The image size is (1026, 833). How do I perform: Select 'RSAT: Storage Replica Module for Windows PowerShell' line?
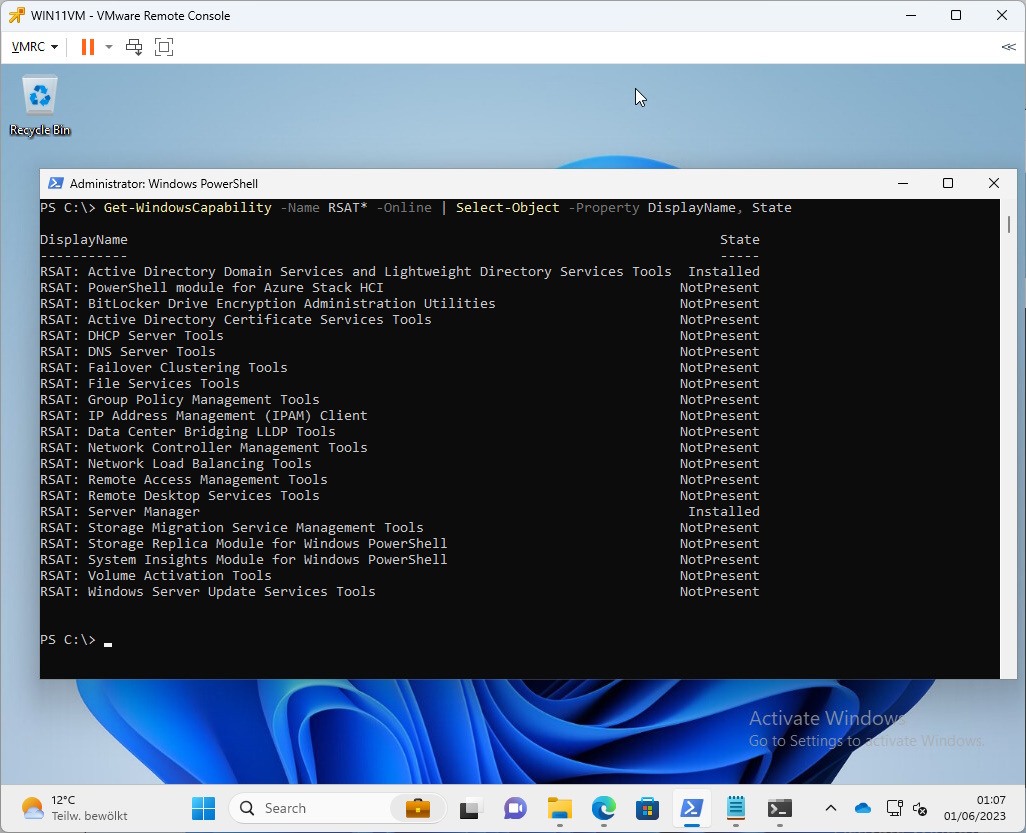point(243,544)
